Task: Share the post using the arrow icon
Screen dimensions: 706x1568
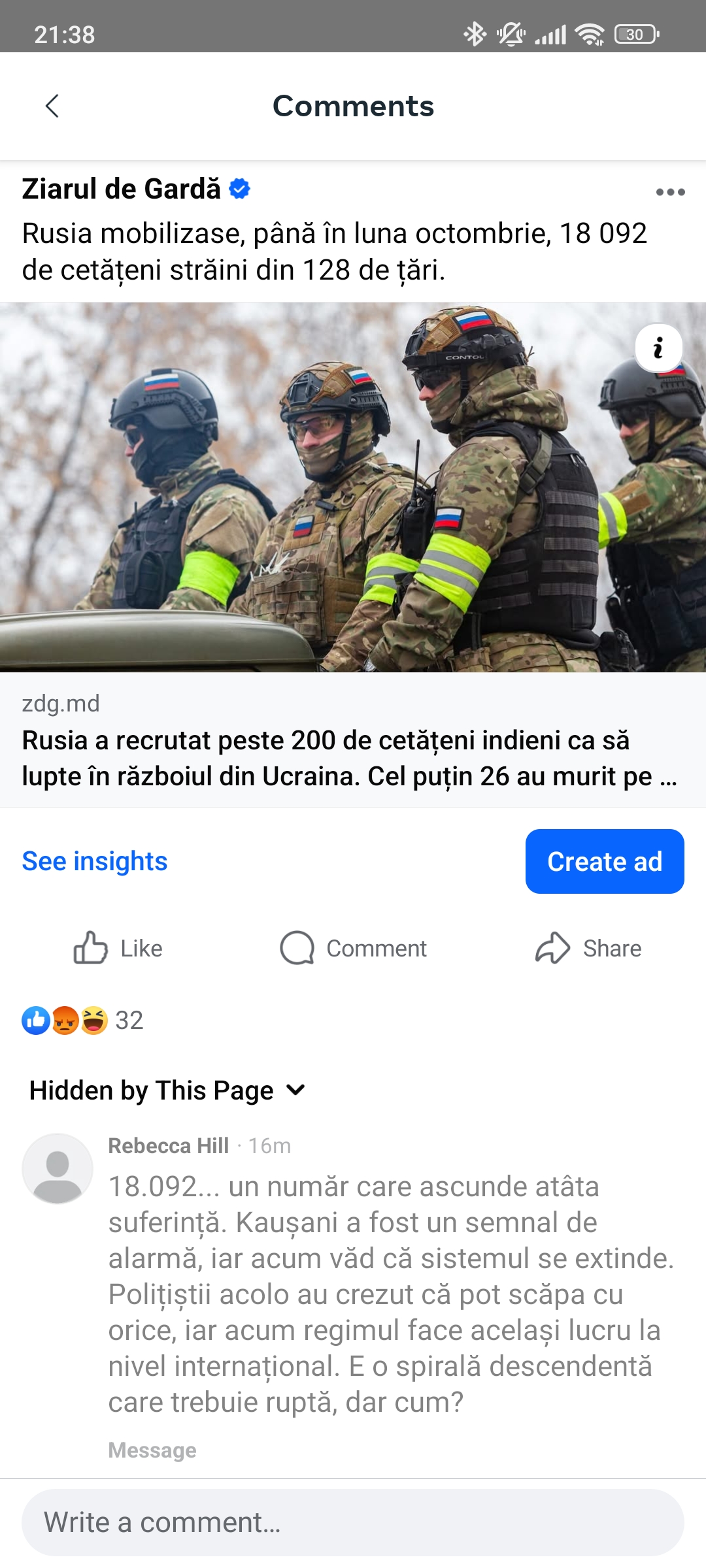Action: coord(553,948)
